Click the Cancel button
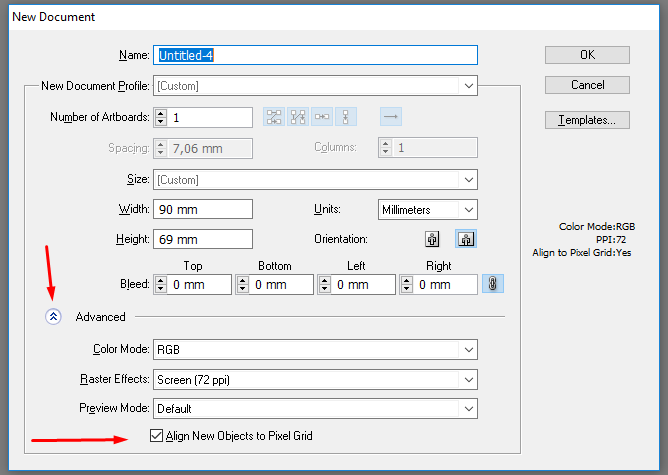668x475 pixels. [x=587, y=85]
